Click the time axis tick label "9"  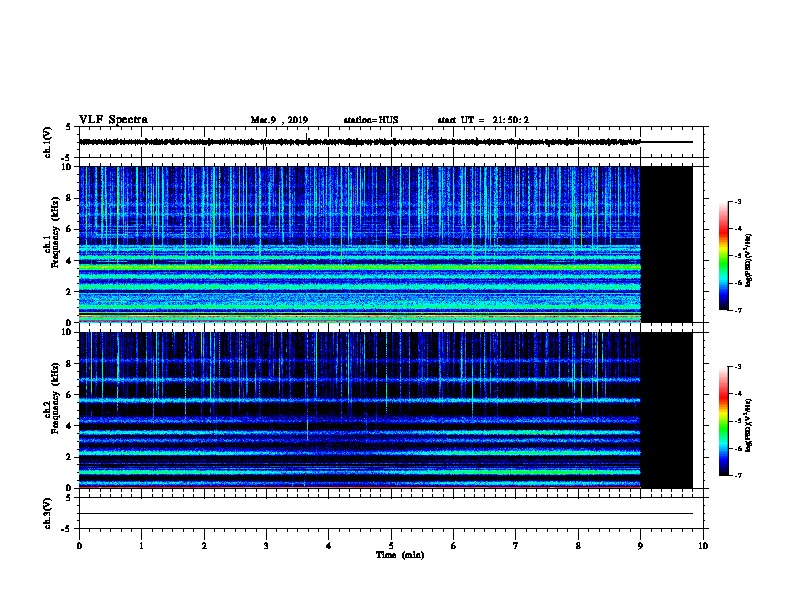coord(640,546)
